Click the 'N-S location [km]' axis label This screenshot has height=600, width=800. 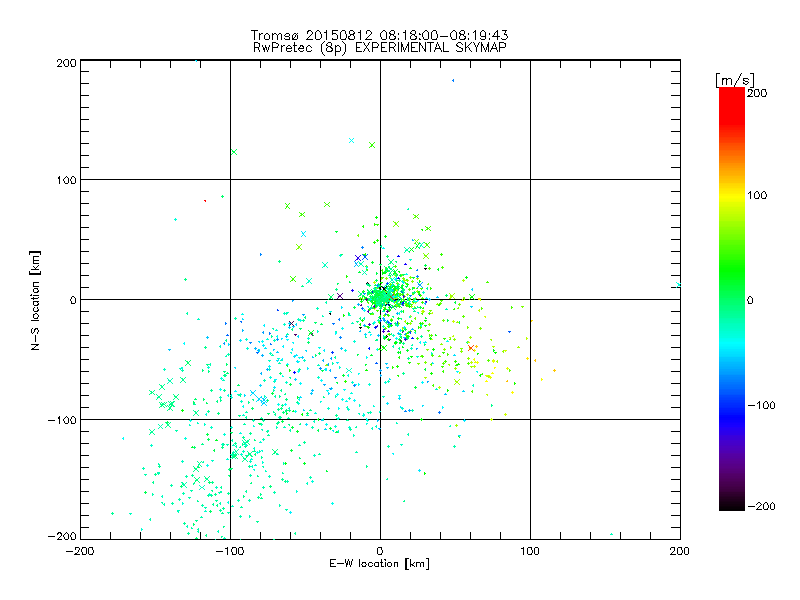tap(35, 300)
